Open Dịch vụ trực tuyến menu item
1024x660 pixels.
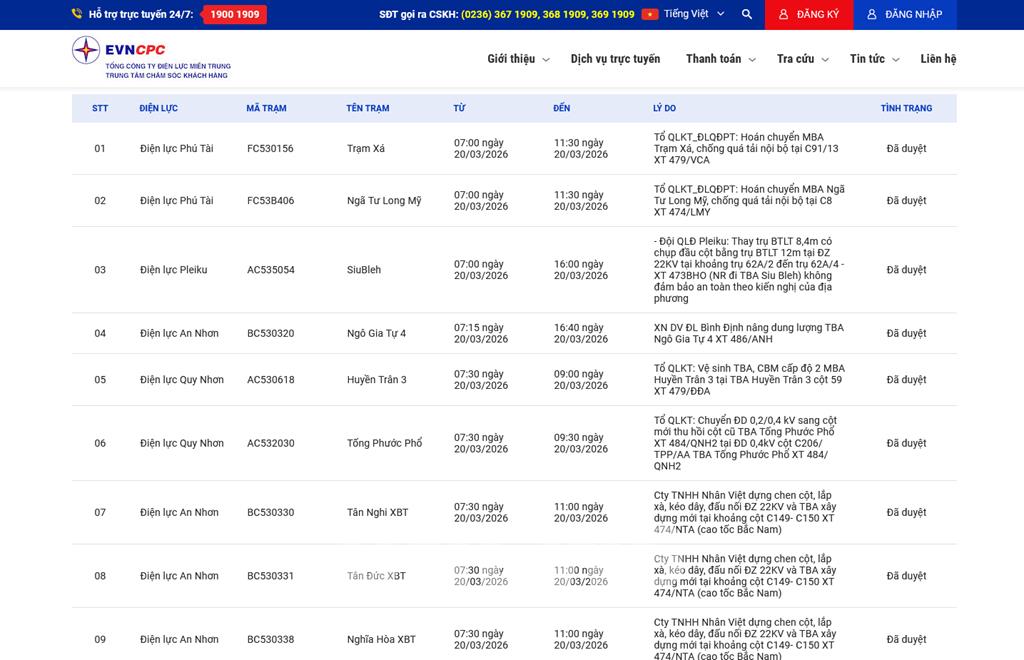pyautogui.click(x=615, y=59)
